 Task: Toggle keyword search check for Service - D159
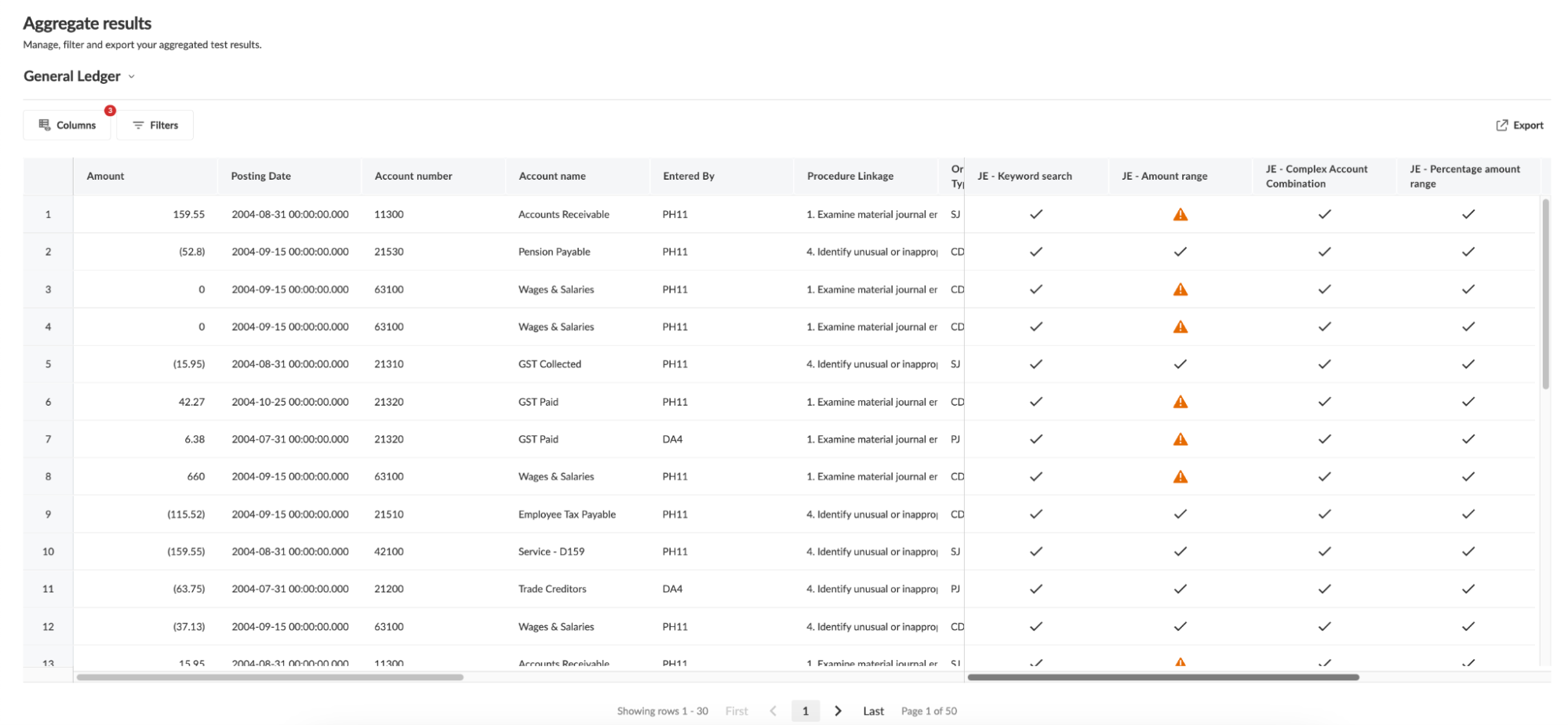pos(1036,551)
